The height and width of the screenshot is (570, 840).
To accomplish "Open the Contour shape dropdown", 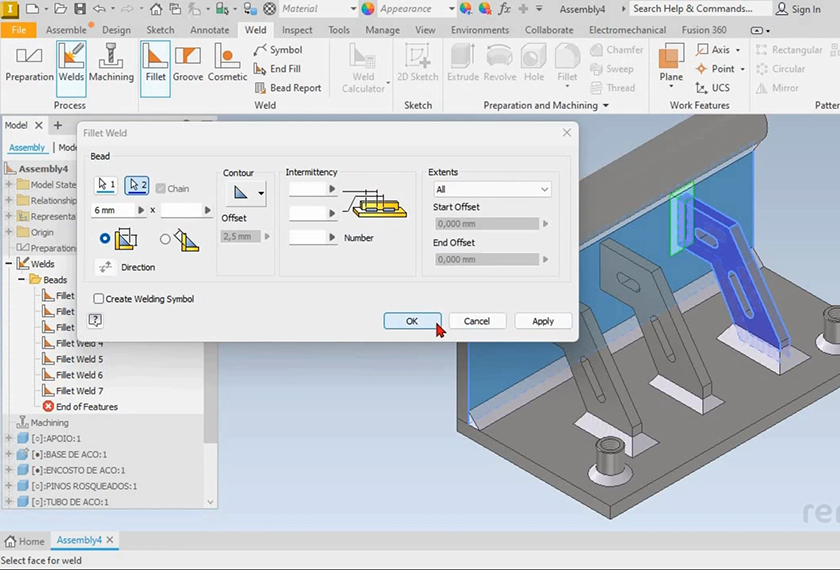I will (x=243, y=192).
